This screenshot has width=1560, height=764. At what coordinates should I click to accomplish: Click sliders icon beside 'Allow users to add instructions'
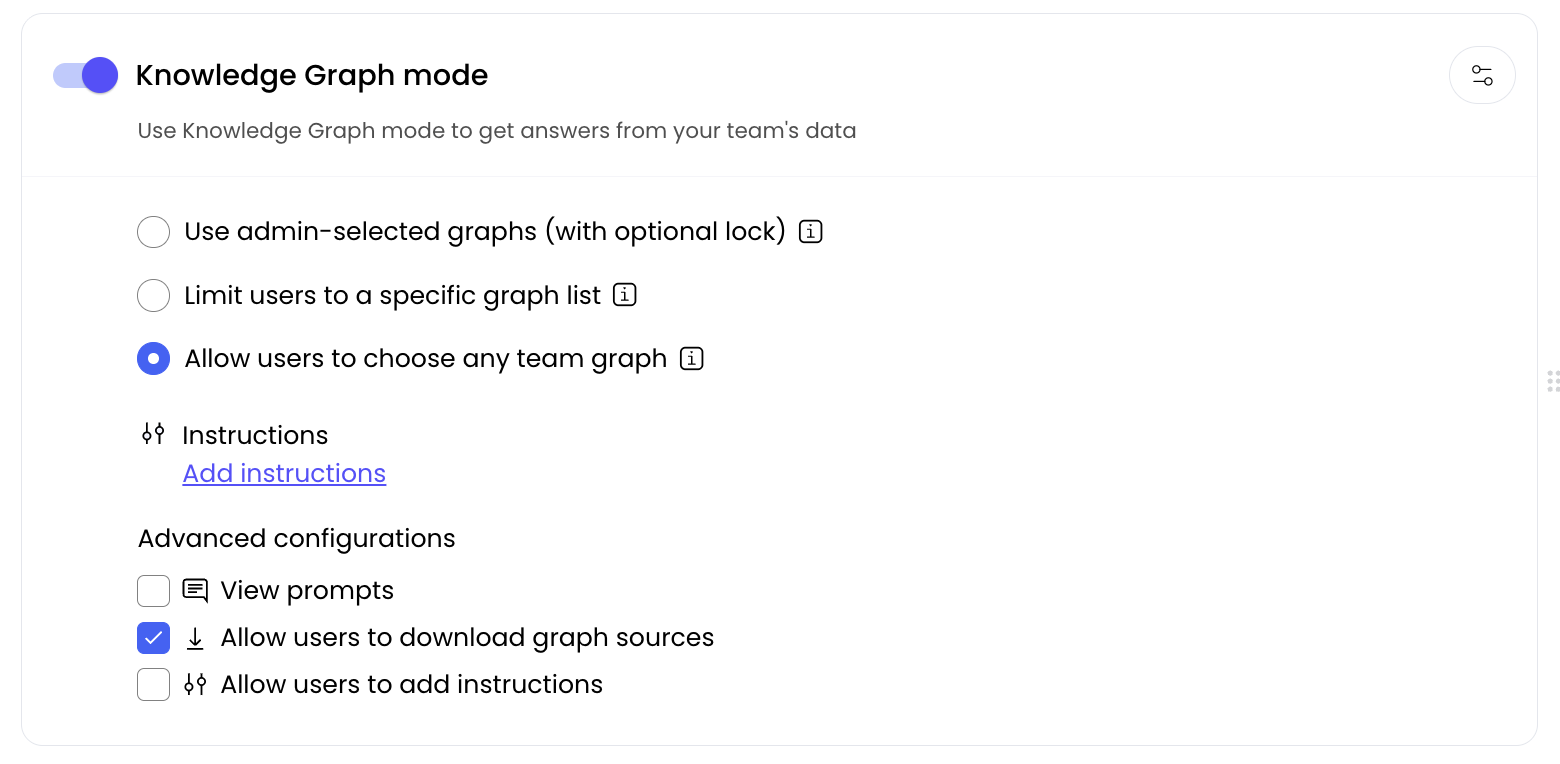click(195, 685)
